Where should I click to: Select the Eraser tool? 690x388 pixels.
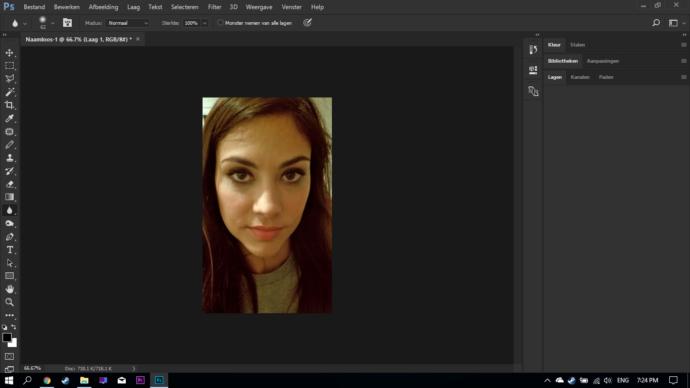coord(9,184)
